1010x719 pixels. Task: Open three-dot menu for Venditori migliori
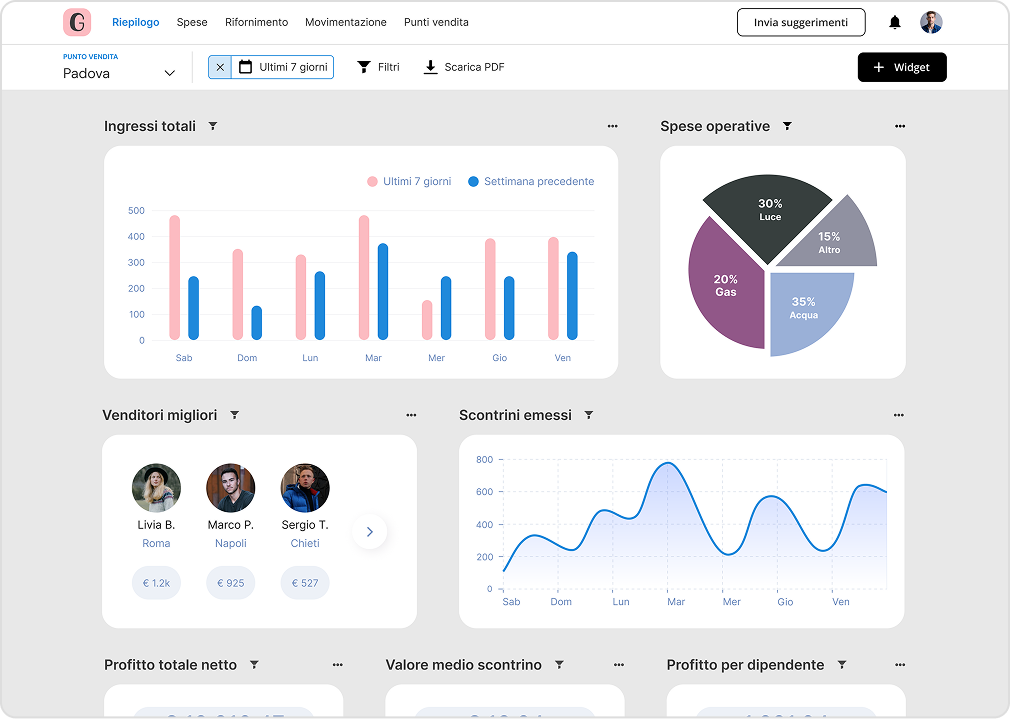click(411, 415)
